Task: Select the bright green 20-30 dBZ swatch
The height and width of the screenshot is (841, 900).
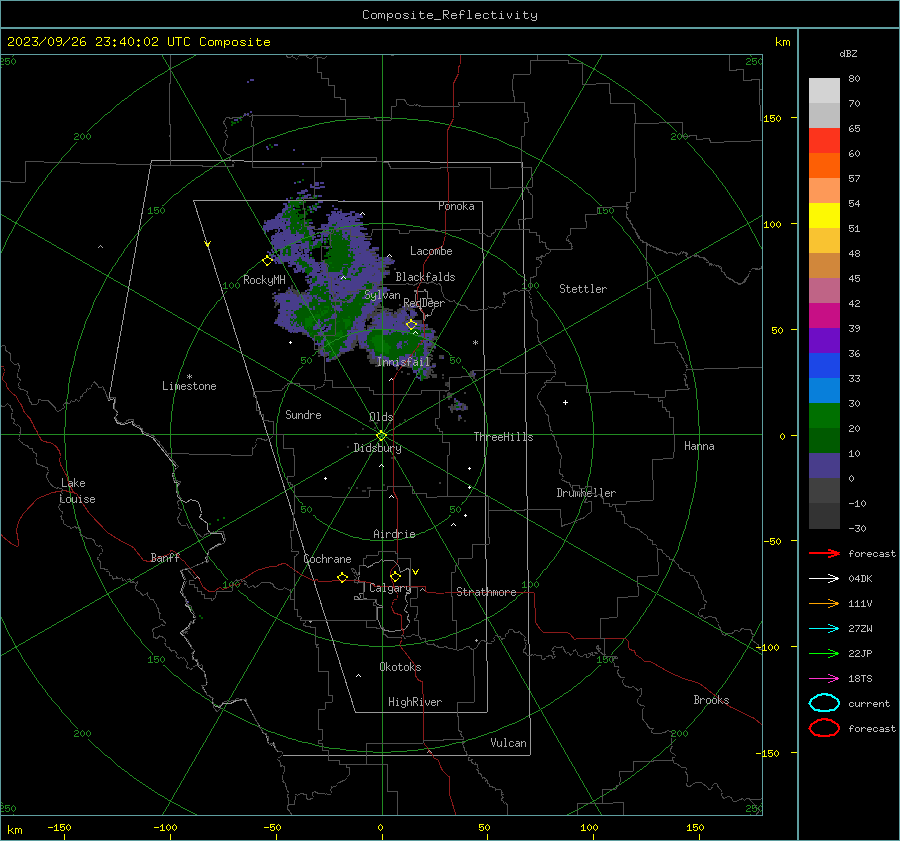Action: [x=824, y=415]
